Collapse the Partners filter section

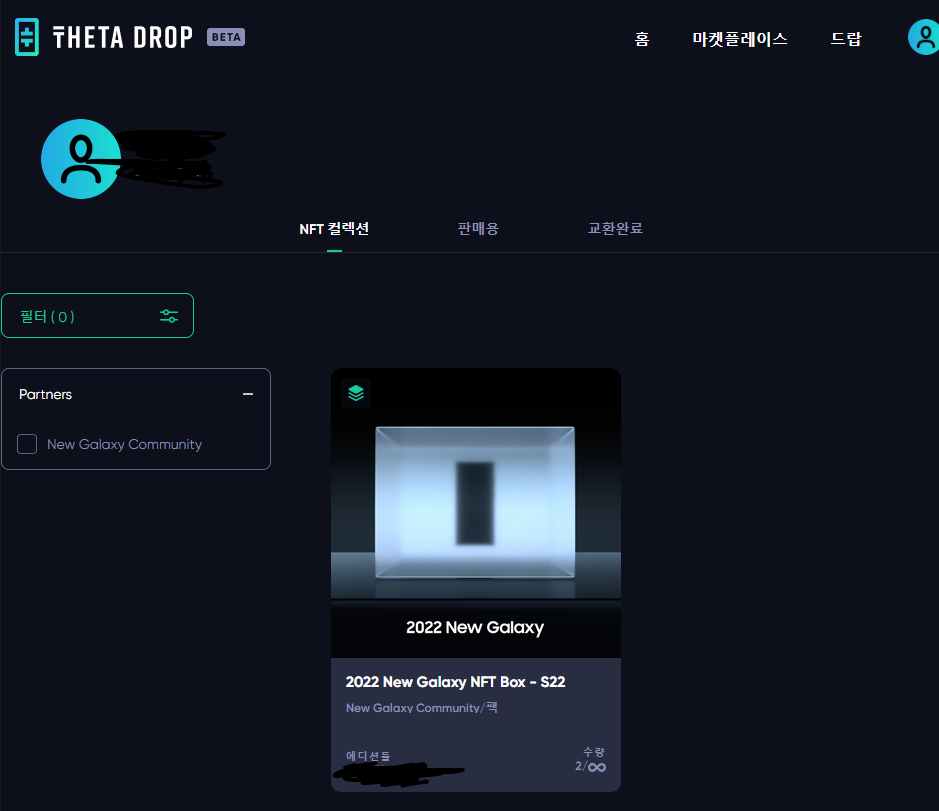tap(248, 394)
